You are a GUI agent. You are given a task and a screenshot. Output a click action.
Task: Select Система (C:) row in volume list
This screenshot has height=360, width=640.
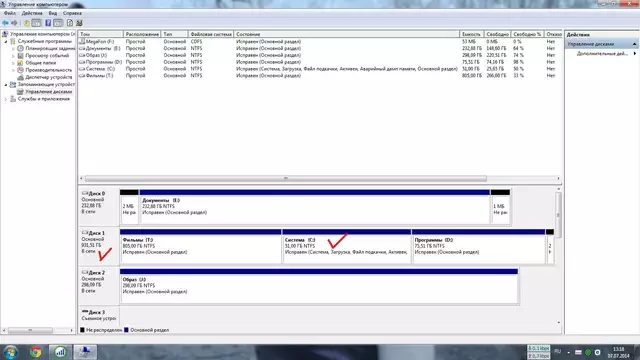coord(320,69)
